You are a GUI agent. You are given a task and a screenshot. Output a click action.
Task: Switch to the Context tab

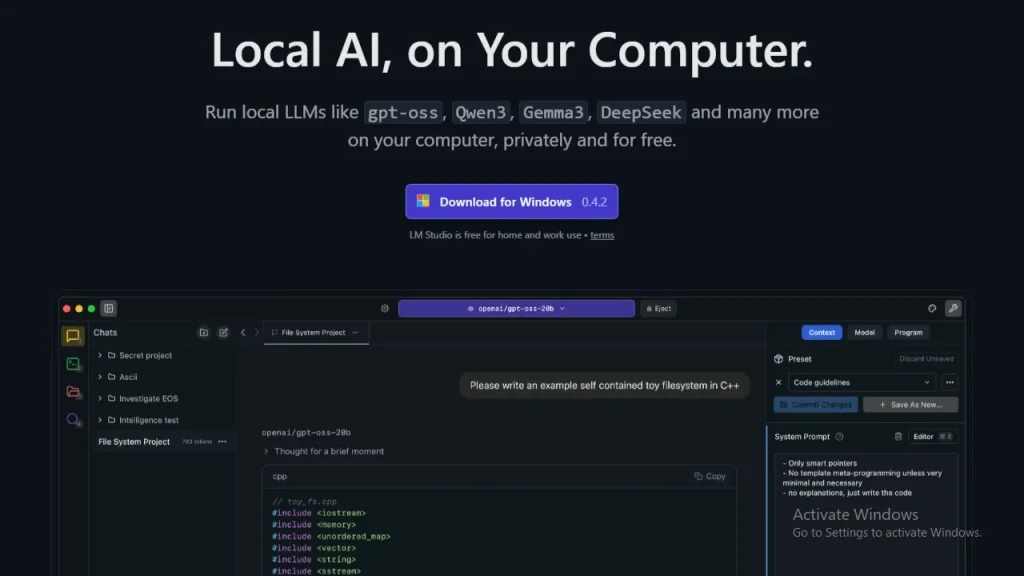coord(822,332)
